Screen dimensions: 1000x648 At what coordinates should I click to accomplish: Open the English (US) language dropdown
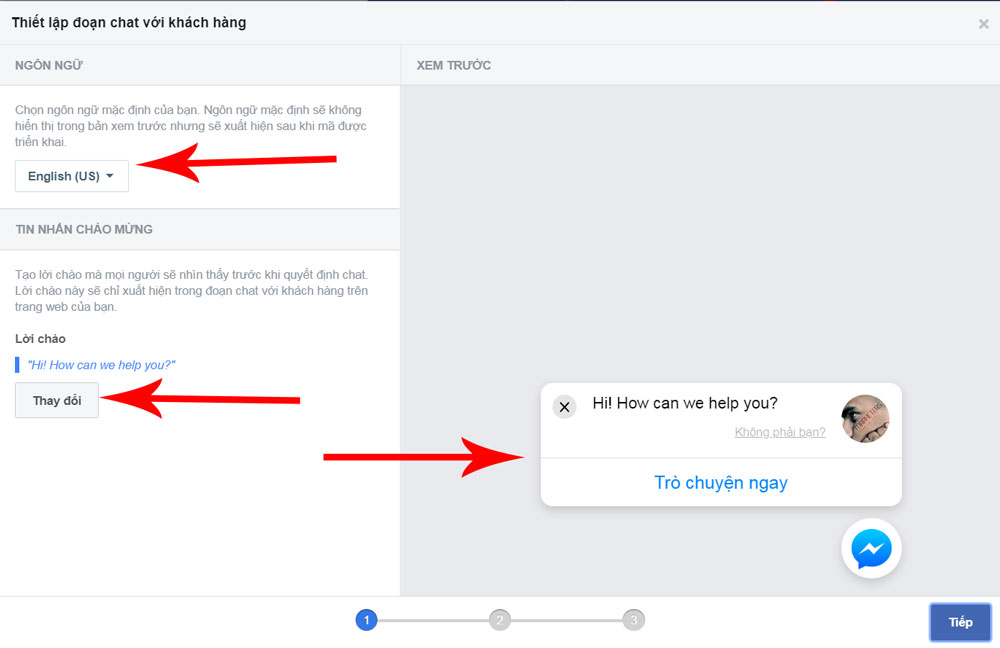click(x=71, y=176)
